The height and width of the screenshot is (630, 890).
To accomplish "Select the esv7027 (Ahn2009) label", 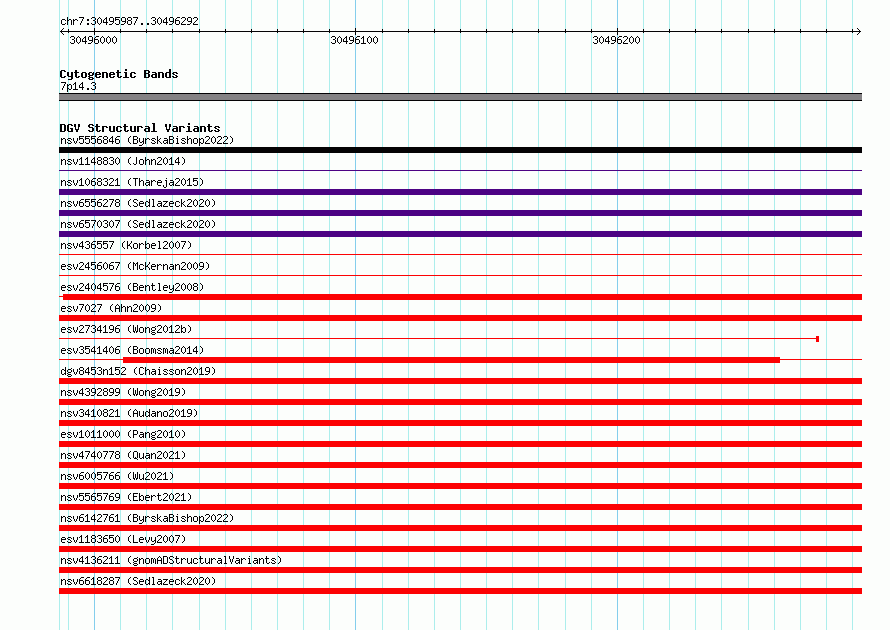I will [111, 308].
